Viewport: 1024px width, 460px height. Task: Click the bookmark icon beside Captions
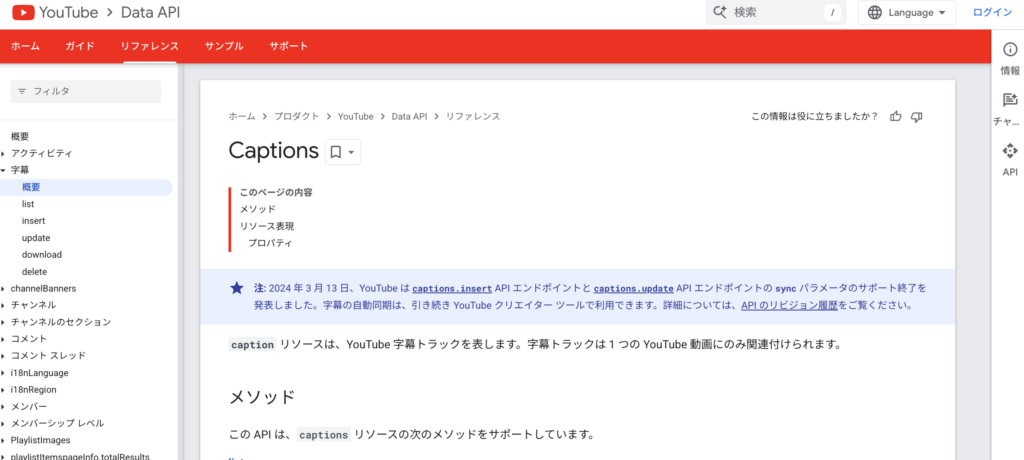336,152
